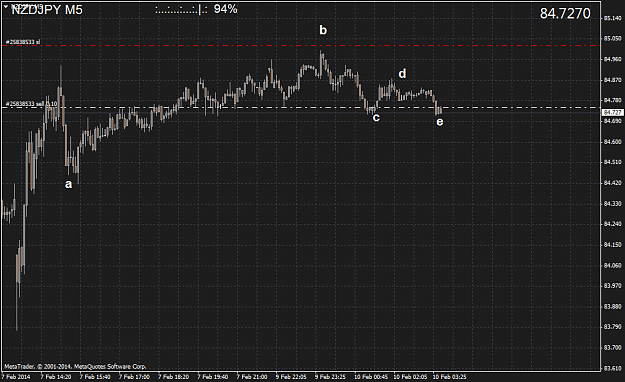Select the NZDJPY M5 chart title
The image size is (625, 382).
(47, 10)
